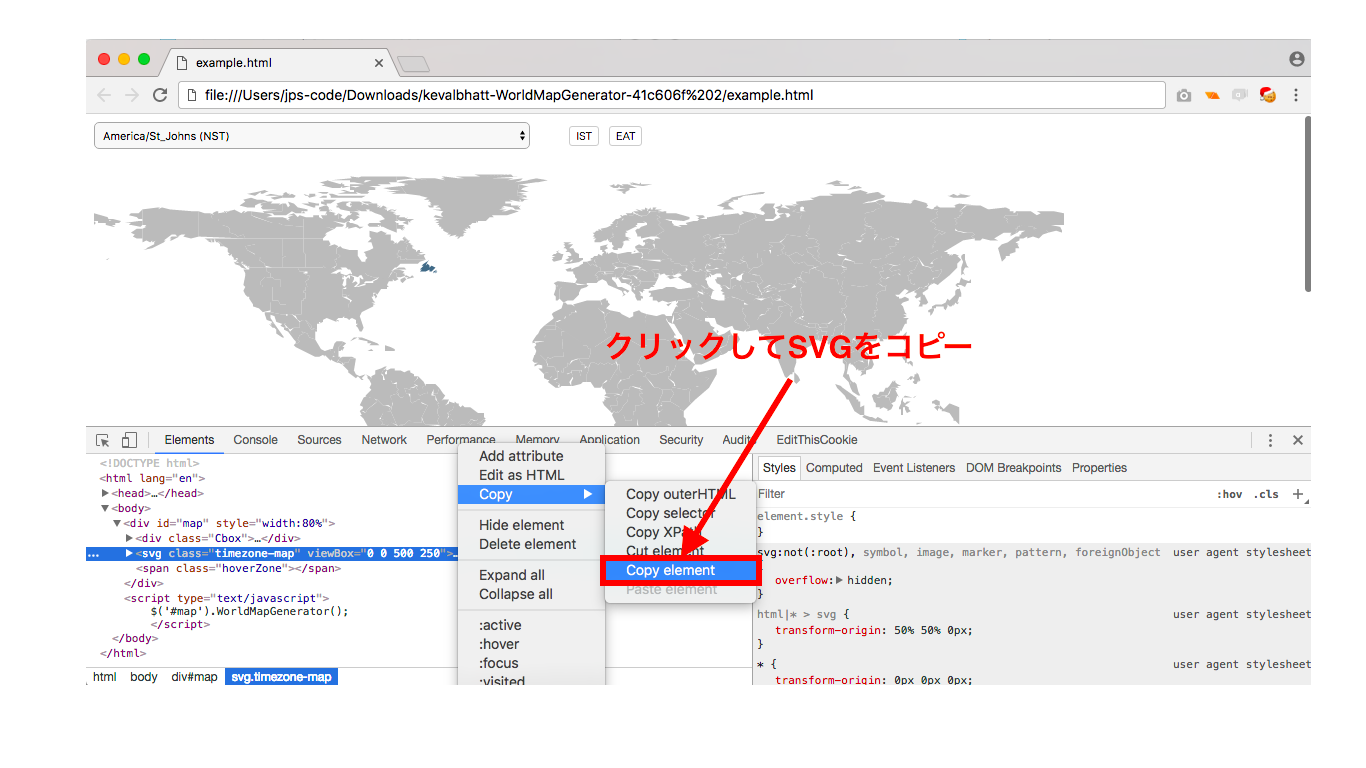Select the Elements tab
The width and height of the screenshot is (1366, 768).
(190, 440)
